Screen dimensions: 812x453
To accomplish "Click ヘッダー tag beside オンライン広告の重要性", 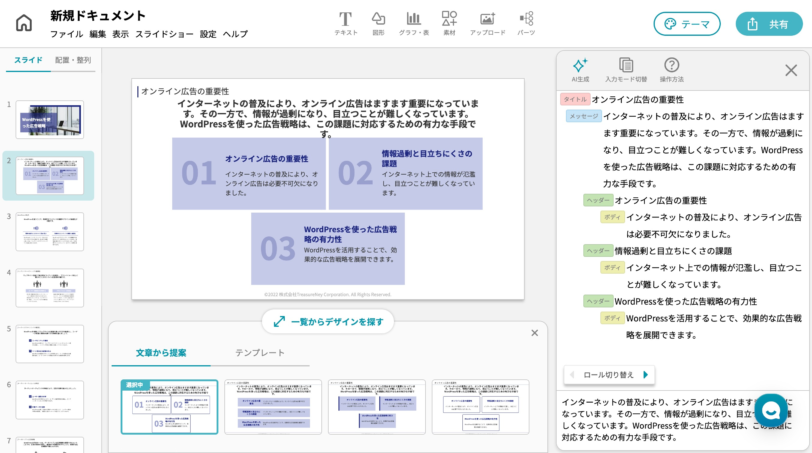I will click(x=598, y=200).
